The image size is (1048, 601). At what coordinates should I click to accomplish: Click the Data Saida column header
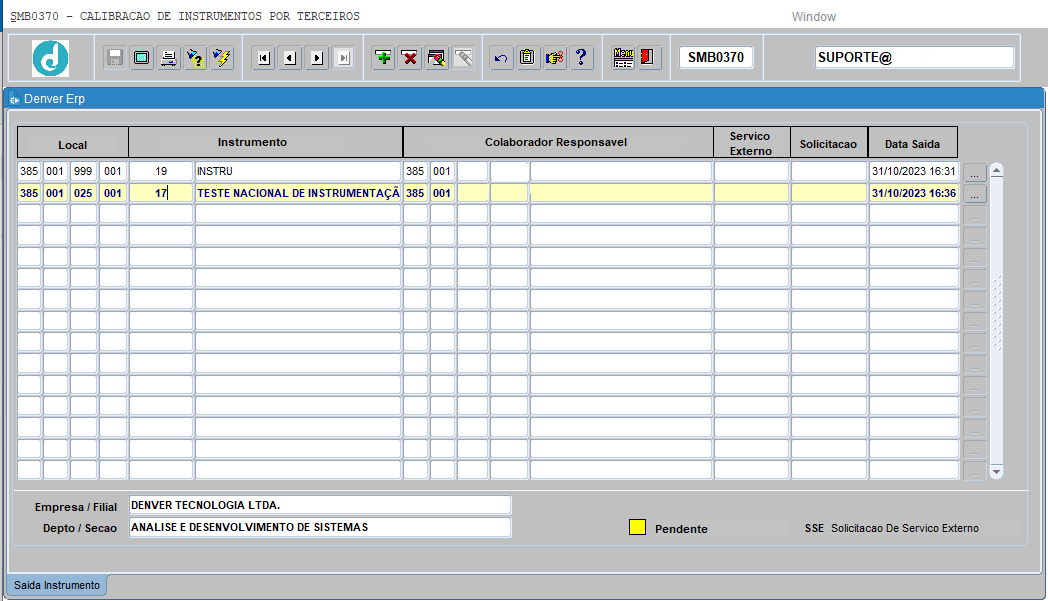913,143
